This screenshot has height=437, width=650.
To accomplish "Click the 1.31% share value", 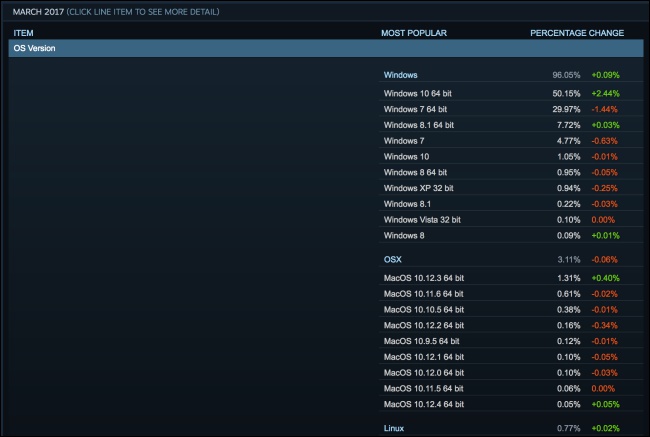I will point(568,278).
